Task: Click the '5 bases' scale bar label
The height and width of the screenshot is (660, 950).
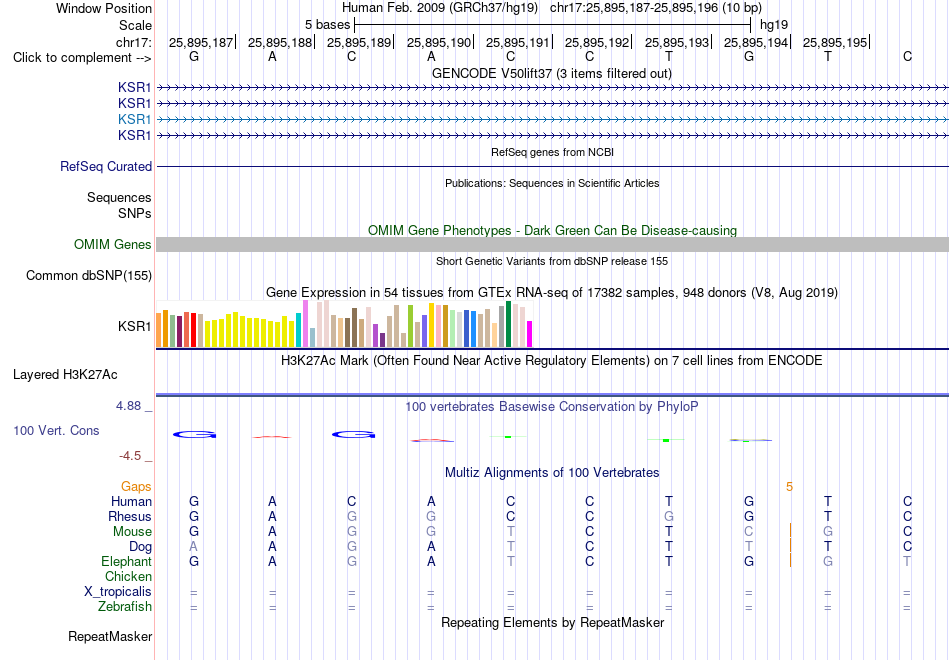Action: pyautogui.click(x=327, y=25)
